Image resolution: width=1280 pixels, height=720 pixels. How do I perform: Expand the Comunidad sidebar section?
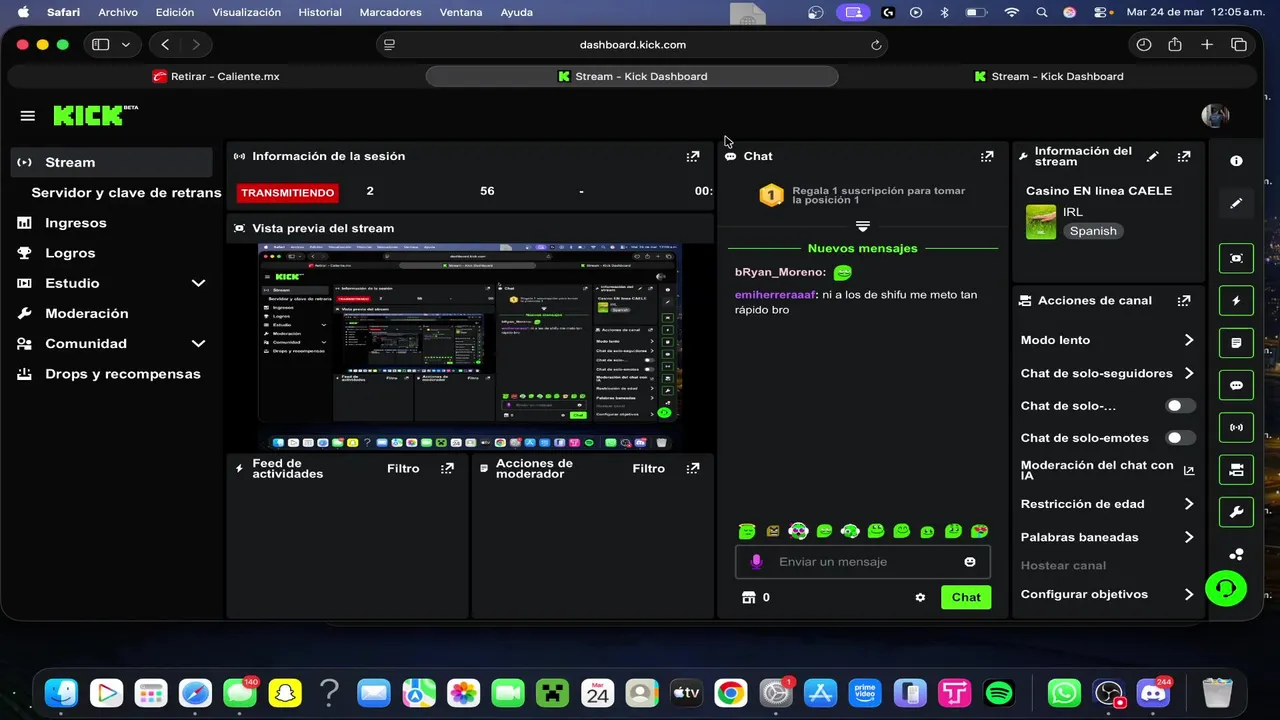198,343
